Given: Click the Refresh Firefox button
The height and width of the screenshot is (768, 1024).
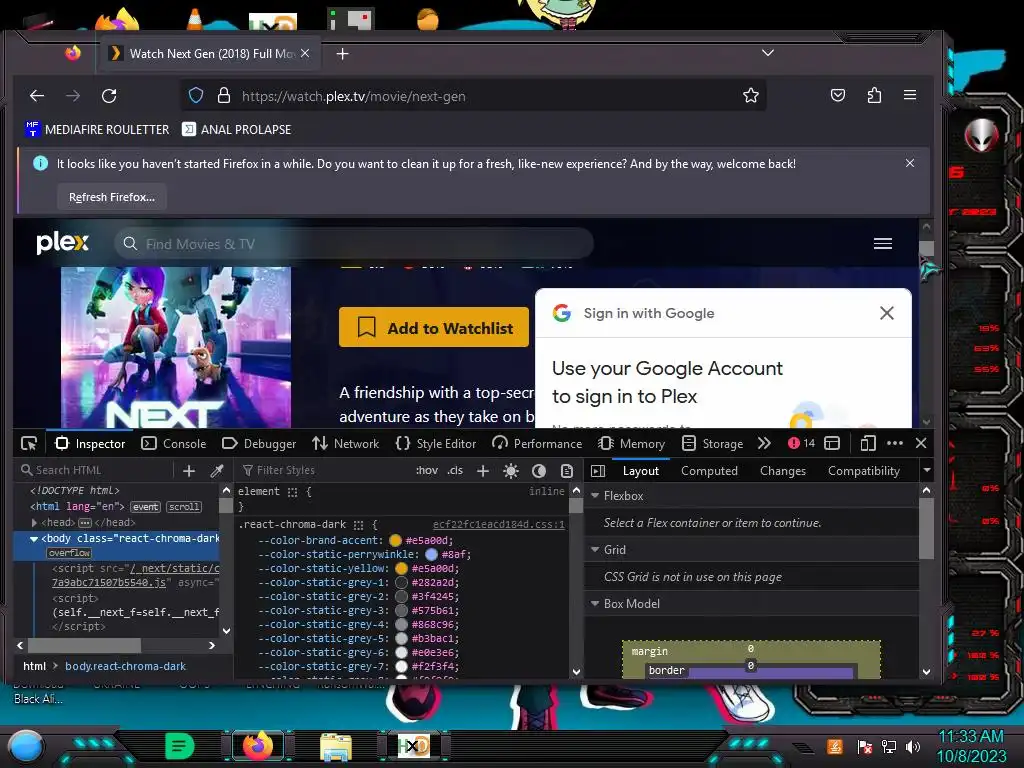Looking at the screenshot, I should (x=112, y=197).
